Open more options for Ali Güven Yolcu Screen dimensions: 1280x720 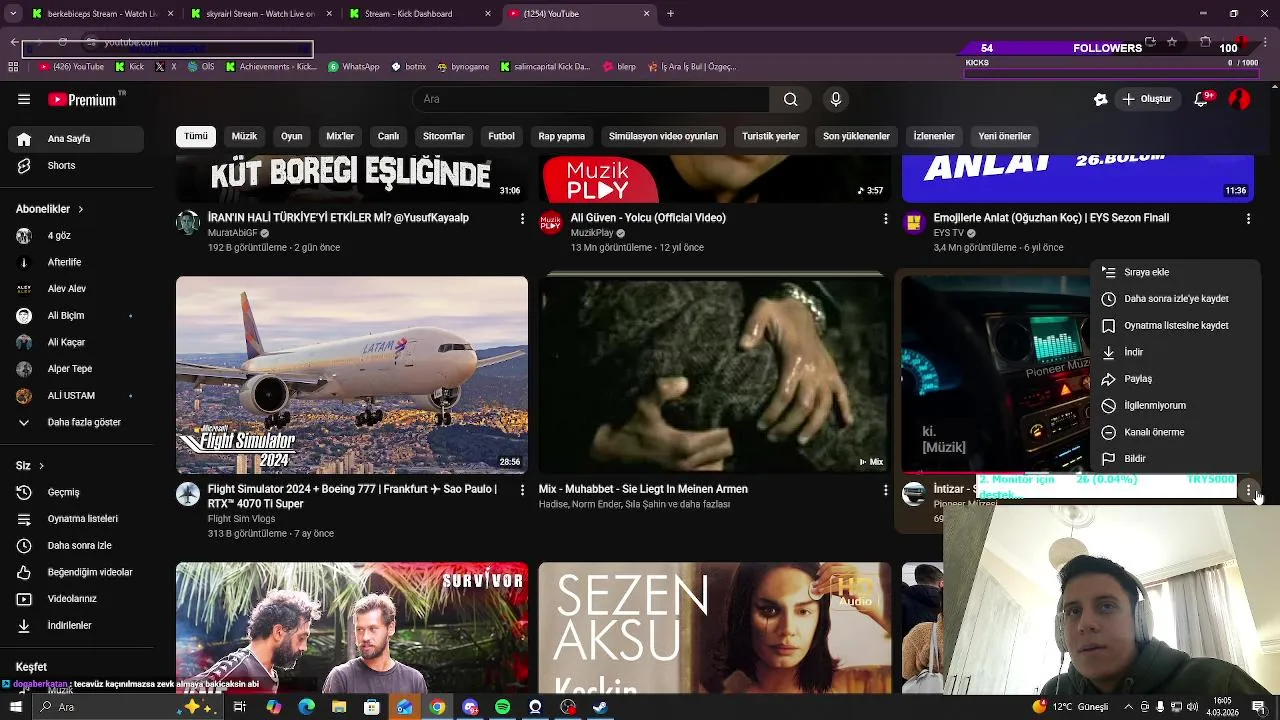coord(885,218)
